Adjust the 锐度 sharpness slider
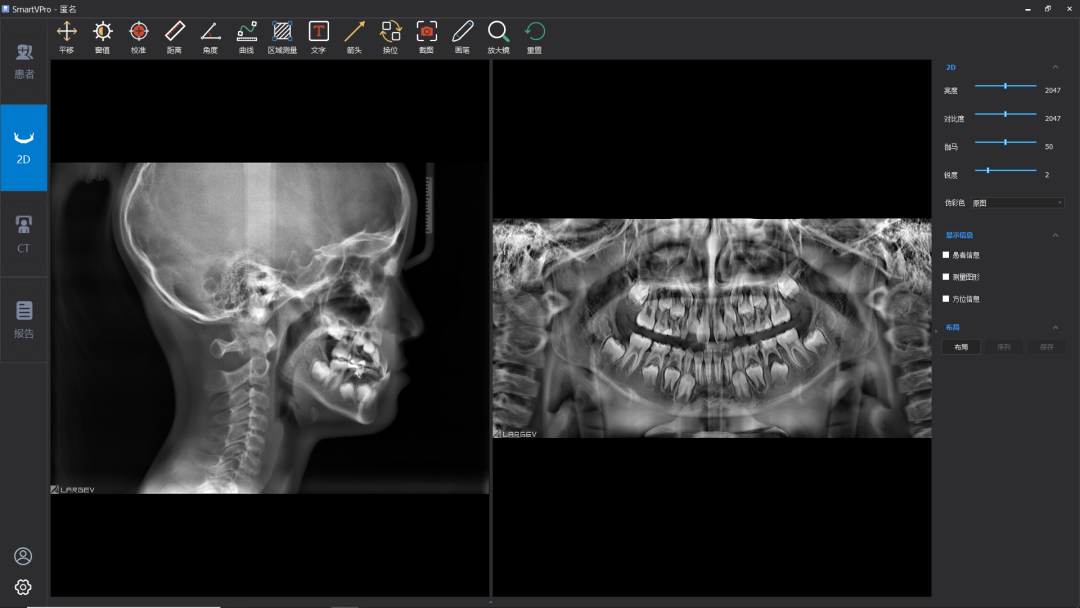1080x608 pixels. coord(1006,170)
